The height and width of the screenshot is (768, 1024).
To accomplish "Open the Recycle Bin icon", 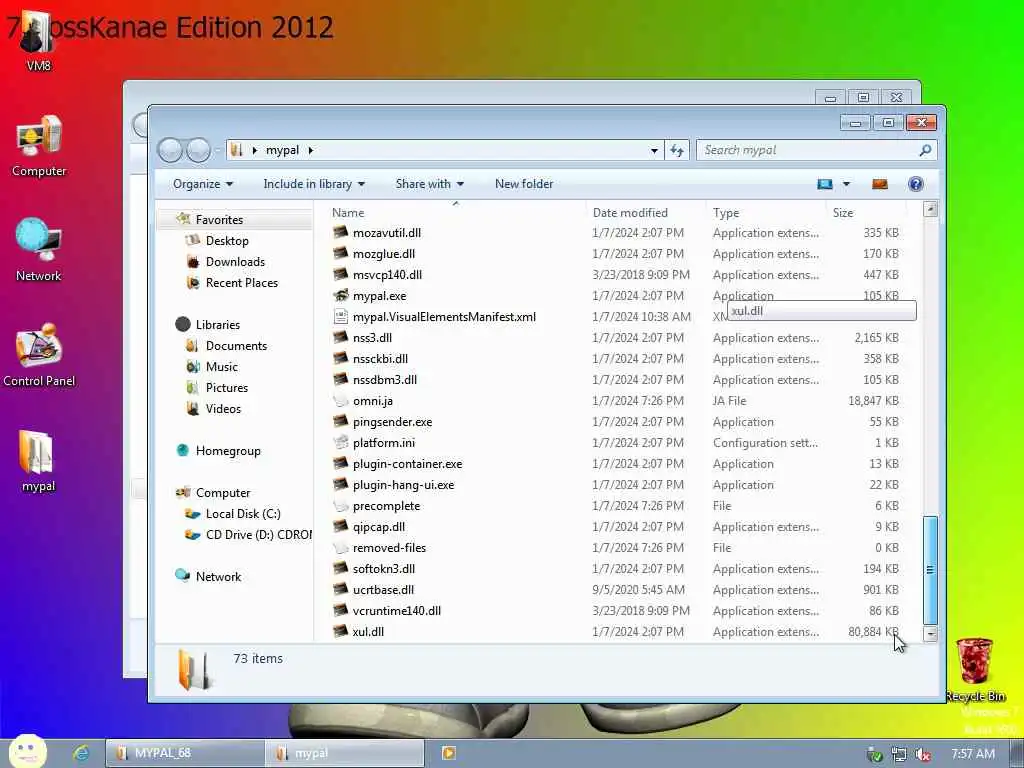I will coord(974,669).
